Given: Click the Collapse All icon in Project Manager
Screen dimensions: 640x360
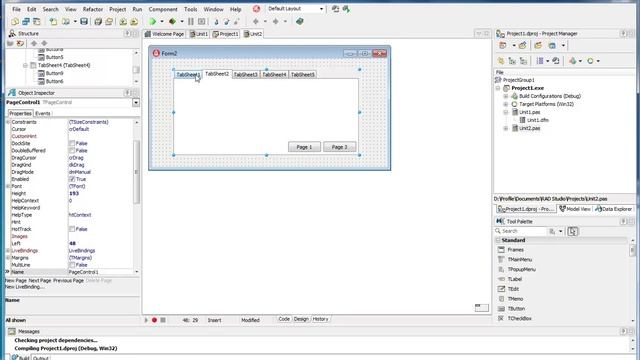Looking at the screenshot, I should pyautogui.click(x=523, y=61).
